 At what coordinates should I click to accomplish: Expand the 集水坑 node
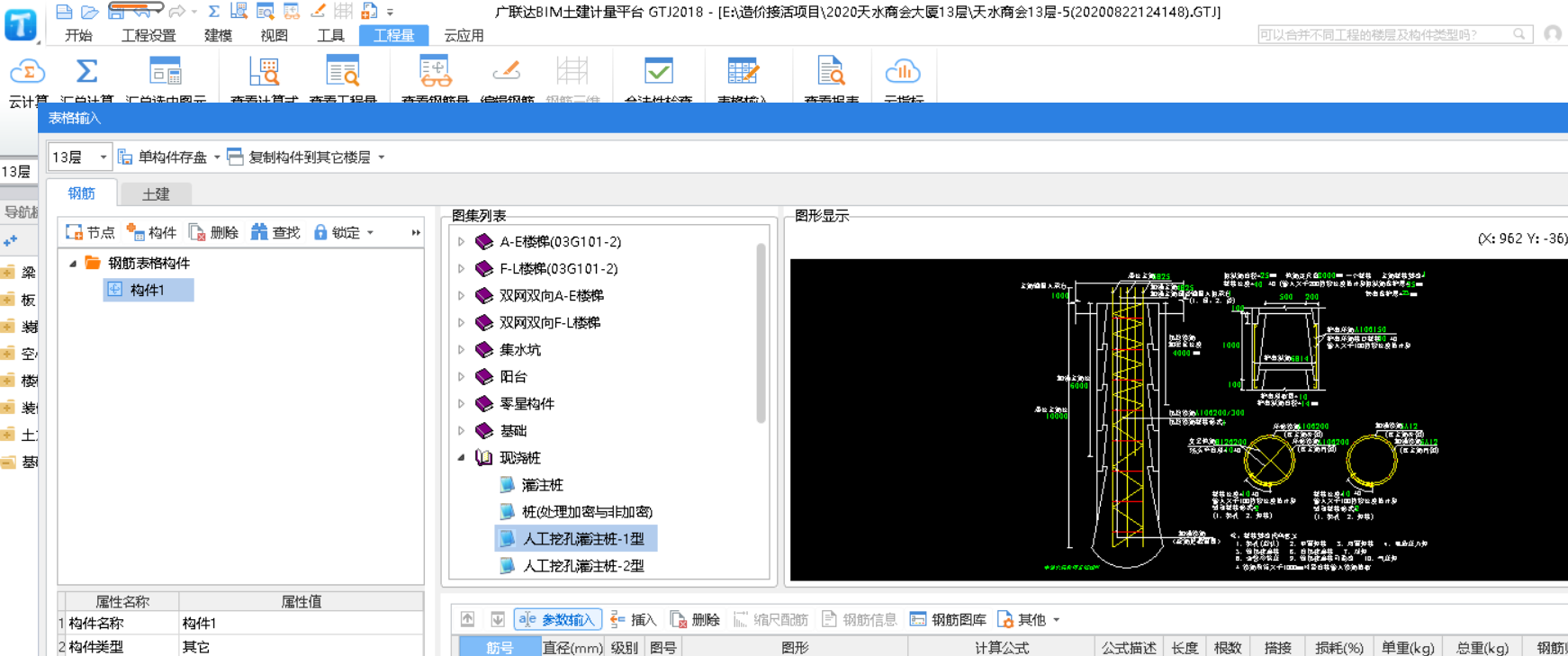click(462, 349)
